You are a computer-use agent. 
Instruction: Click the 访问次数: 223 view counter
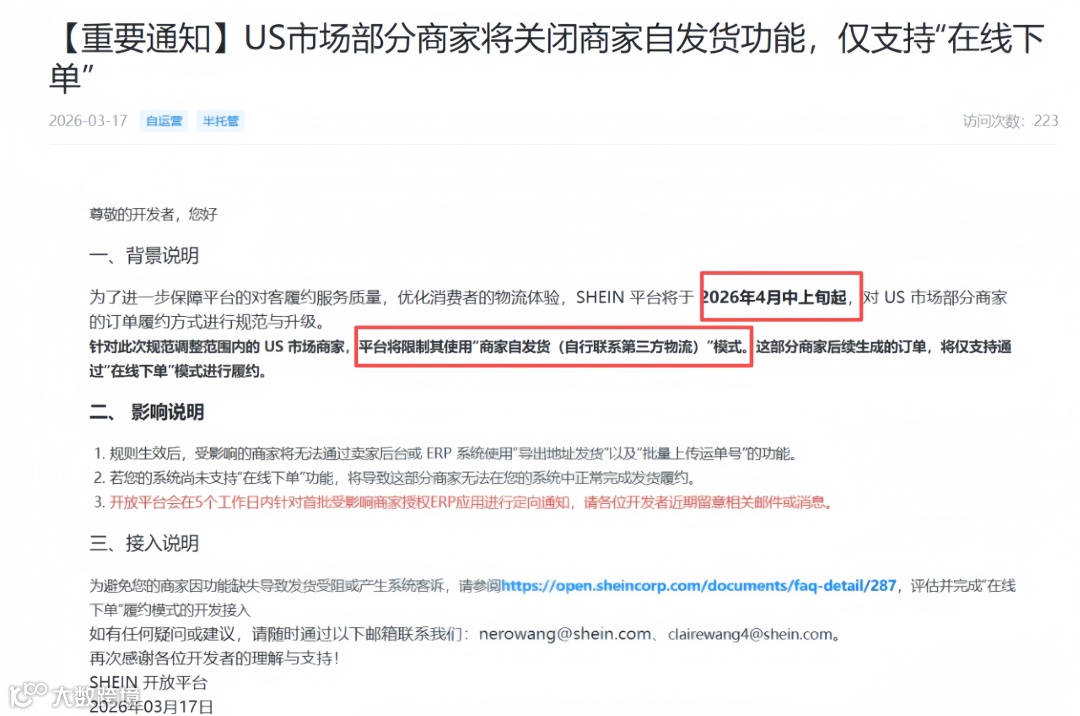(x=1010, y=121)
